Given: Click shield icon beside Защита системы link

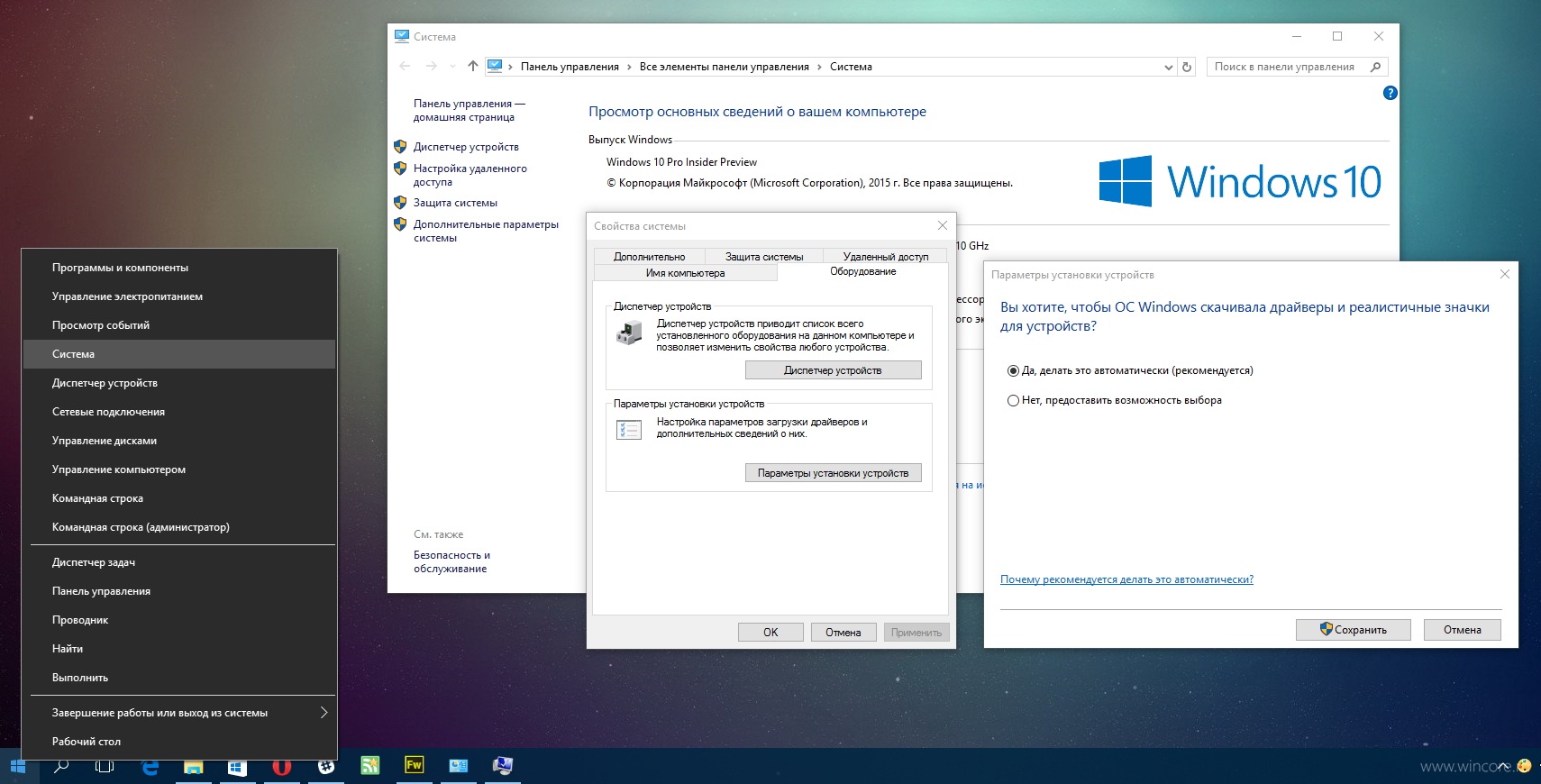Looking at the screenshot, I should pos(400,203).
